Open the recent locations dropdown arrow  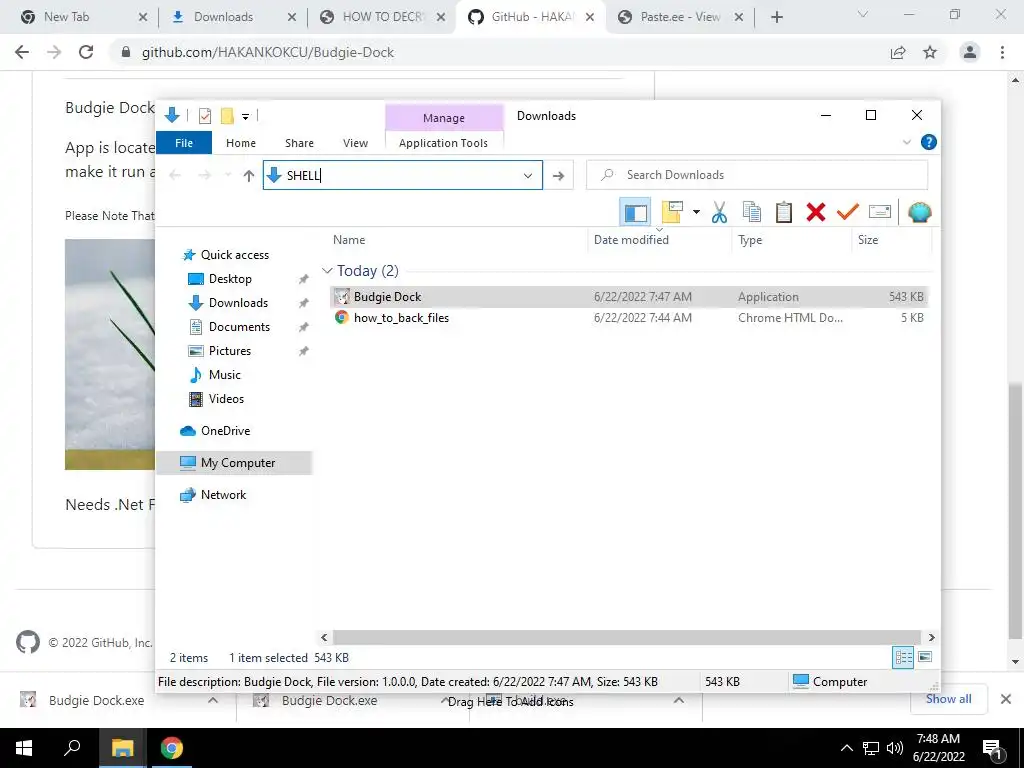tap(228, 175)
